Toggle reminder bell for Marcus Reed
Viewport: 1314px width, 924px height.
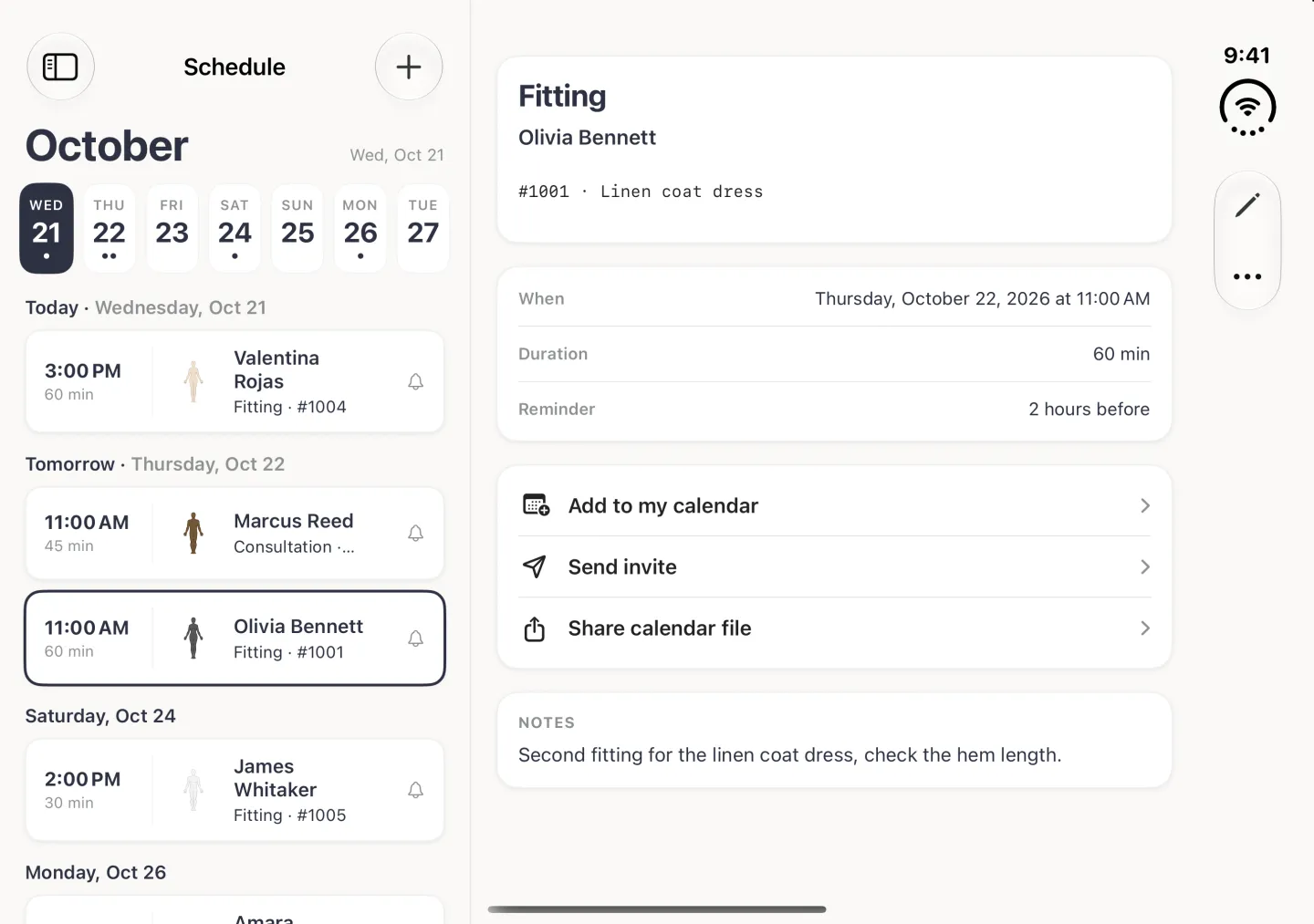pyautogui.click(x=415, y=534)
